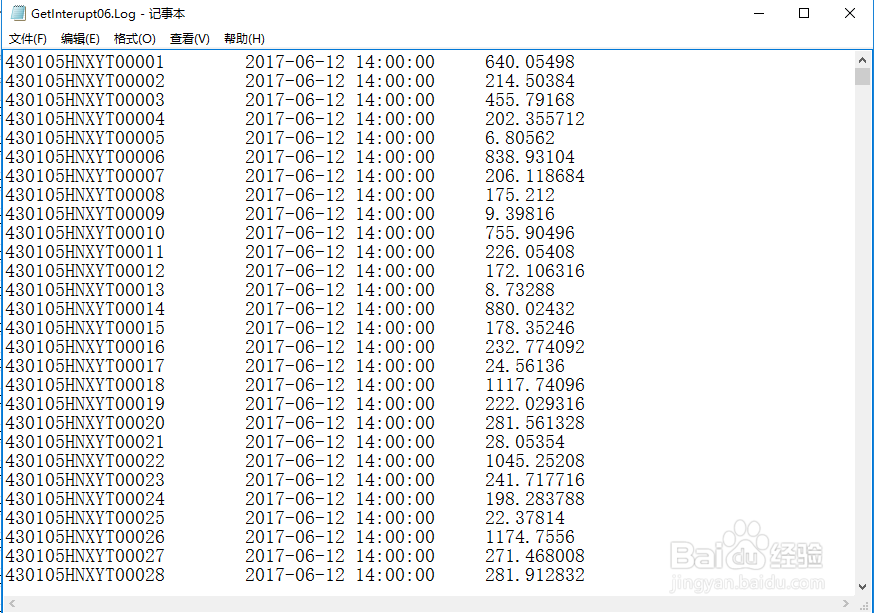Click ID 430105HNXYT00011
Screen dimensions: 874x613
85,252
